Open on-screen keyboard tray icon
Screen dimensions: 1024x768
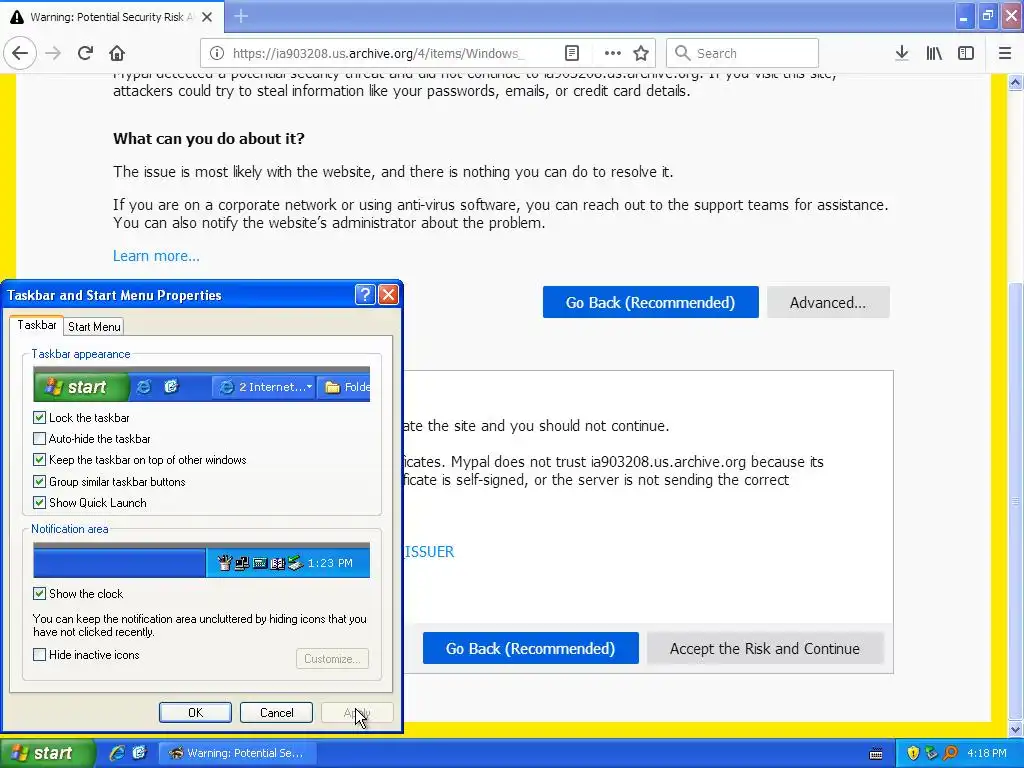click(876, 754)
